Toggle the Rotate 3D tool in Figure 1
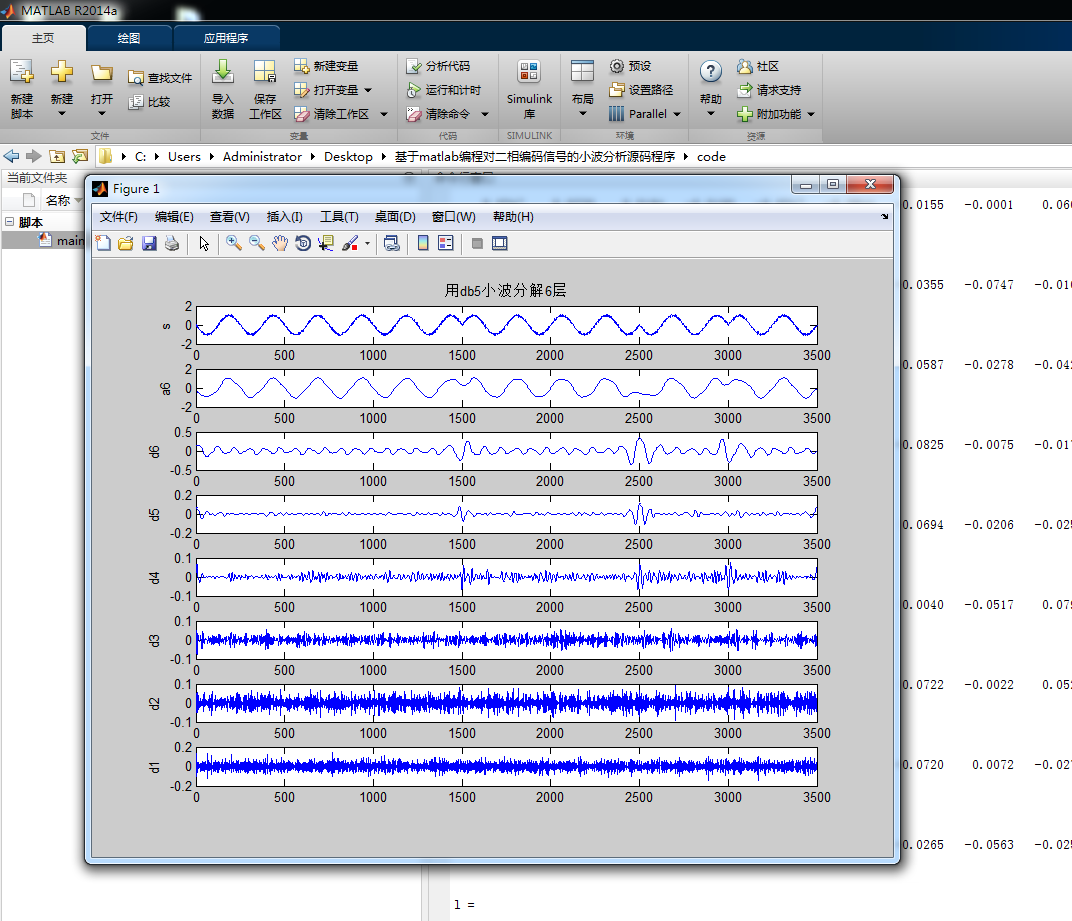This screenshot has width=1072, height=921. (x=303, y=243)
